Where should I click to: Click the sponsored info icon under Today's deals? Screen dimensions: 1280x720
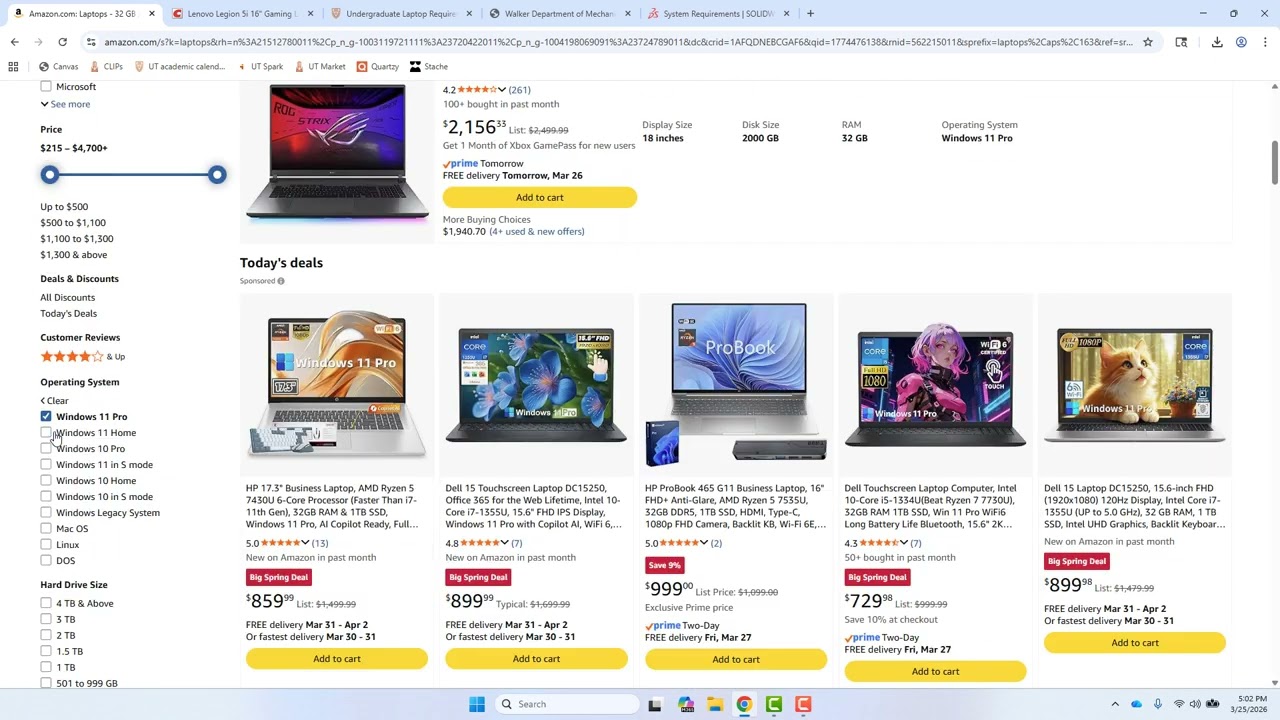[281, 281]
